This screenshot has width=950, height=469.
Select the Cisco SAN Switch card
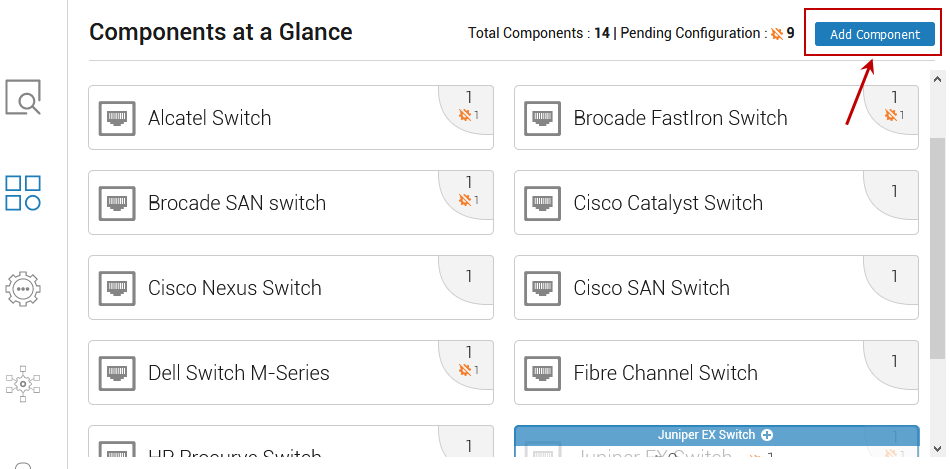pyautogui.click(x=716, y=287)
